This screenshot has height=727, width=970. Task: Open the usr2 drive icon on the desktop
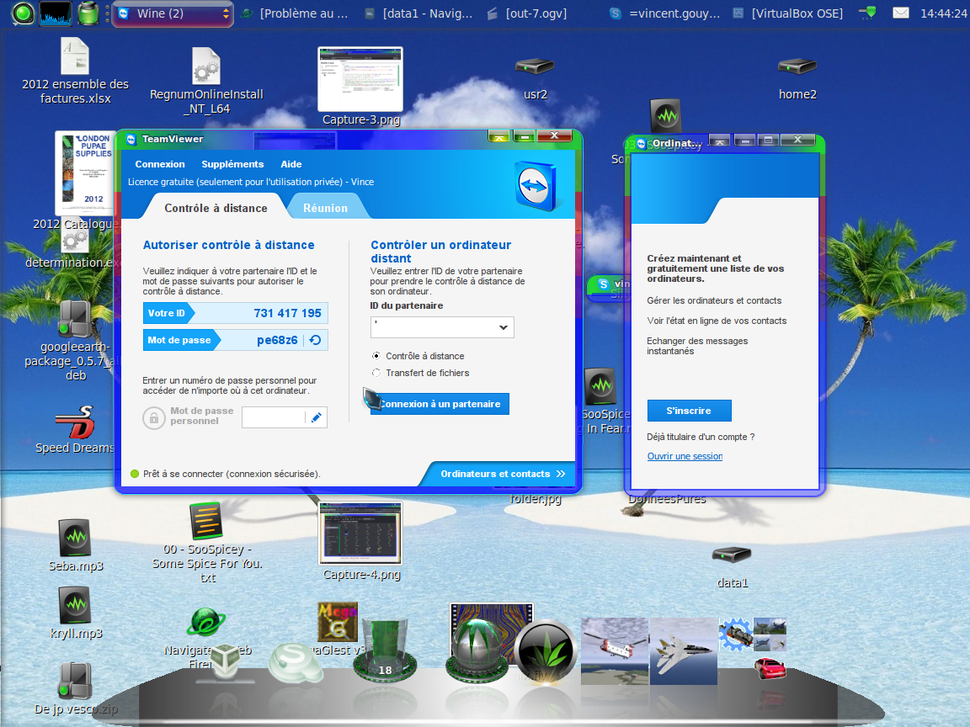click(535, 66)
